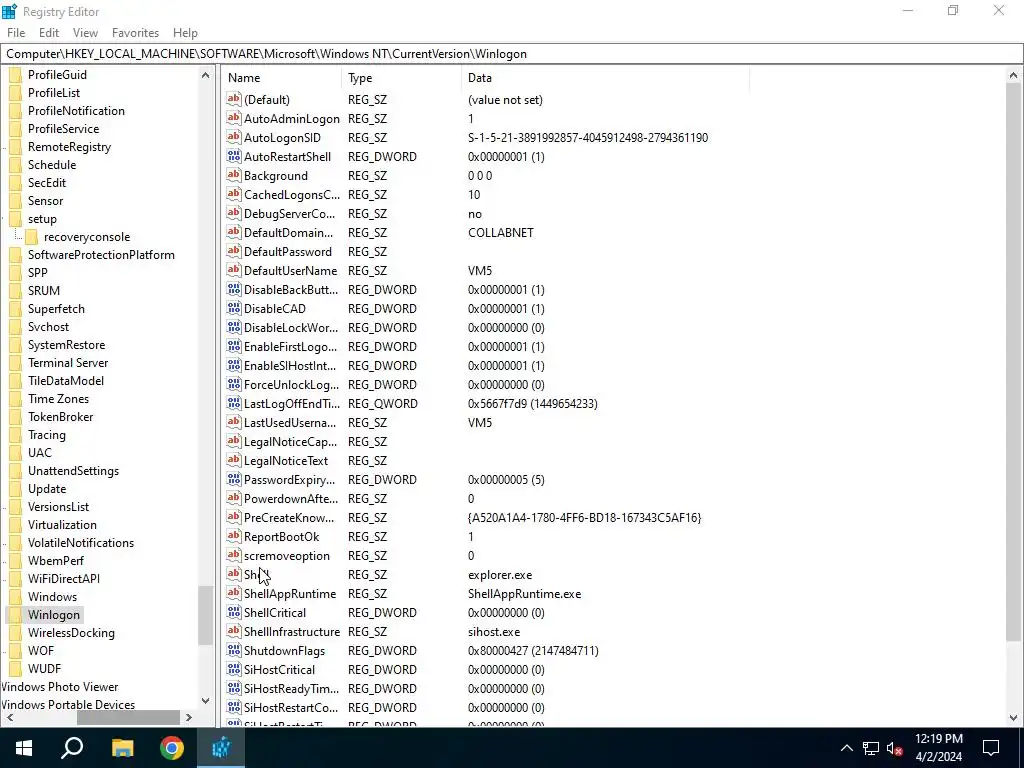
Task: Select the SoftwareProtectionPlatform key
Action: [101, 255]
